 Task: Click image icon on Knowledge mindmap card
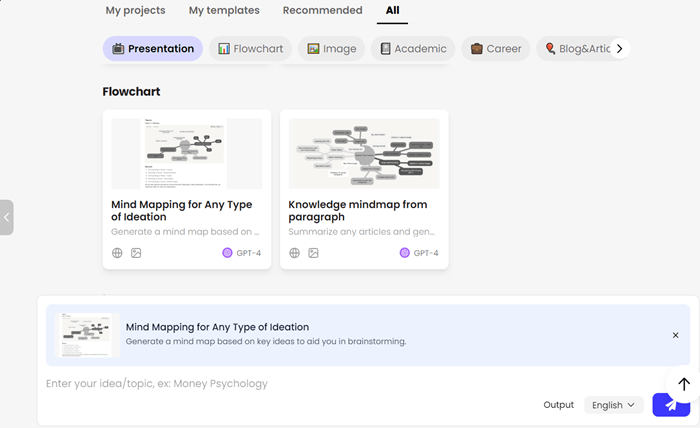click(x=313, y=253)
